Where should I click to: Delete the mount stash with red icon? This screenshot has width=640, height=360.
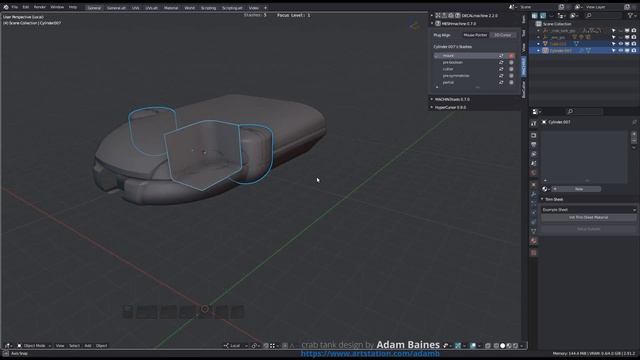pos(511,56)
